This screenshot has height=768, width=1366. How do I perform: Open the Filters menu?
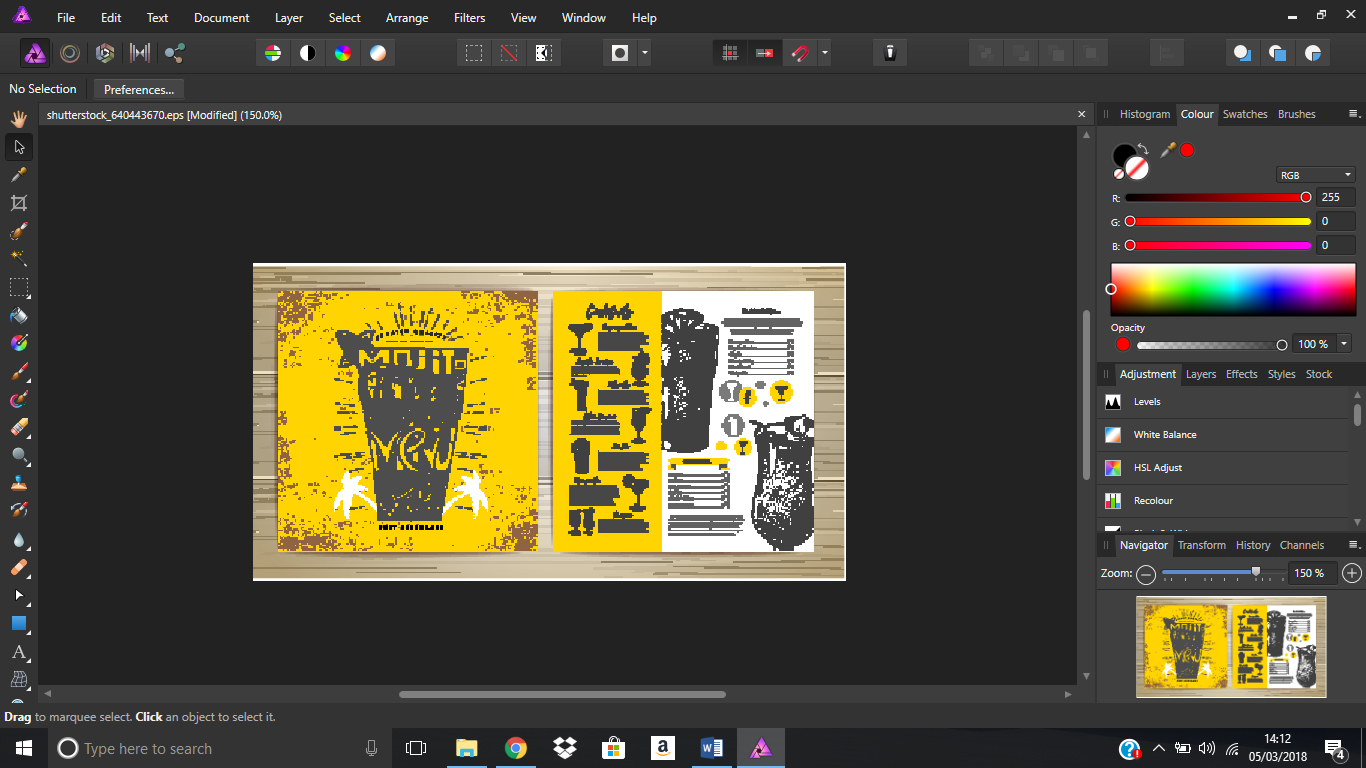point(469,18)
